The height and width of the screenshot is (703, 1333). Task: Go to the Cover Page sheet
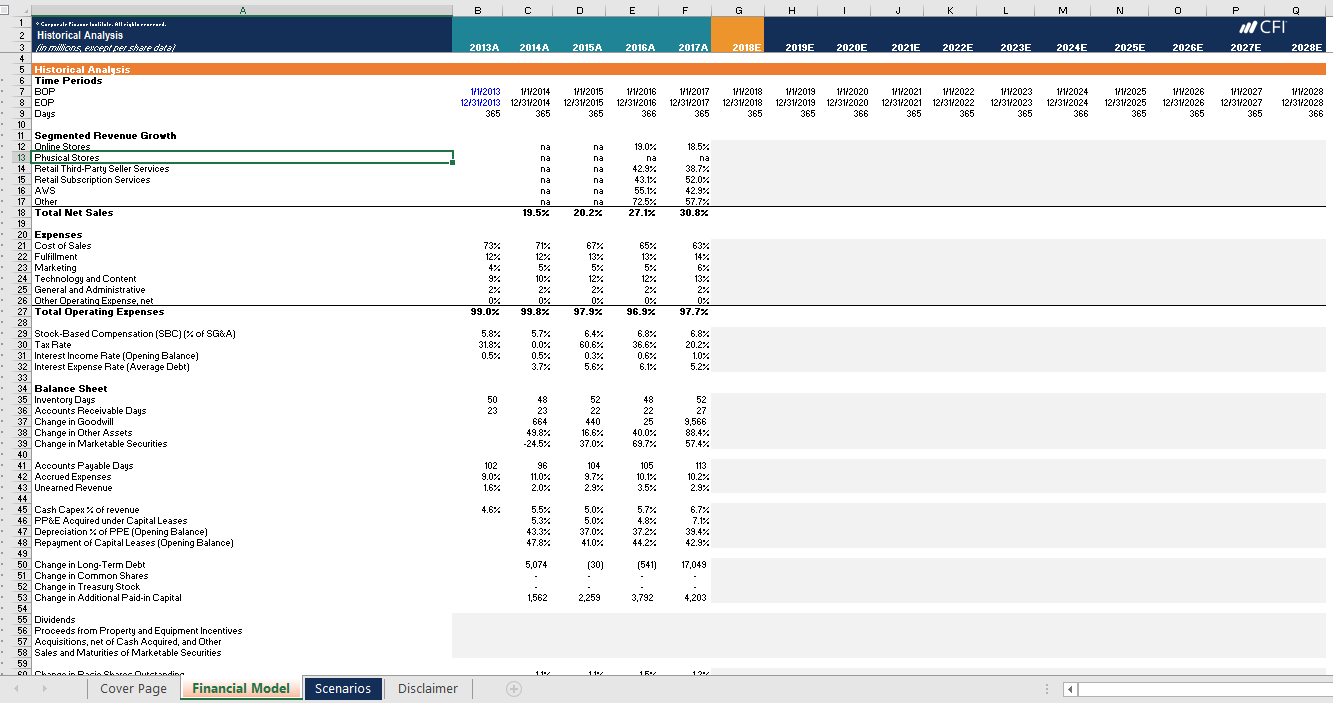133,688
